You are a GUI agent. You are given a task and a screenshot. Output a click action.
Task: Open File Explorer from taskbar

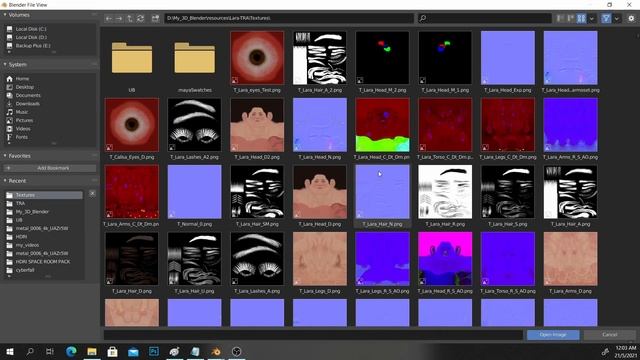(92, 351)
